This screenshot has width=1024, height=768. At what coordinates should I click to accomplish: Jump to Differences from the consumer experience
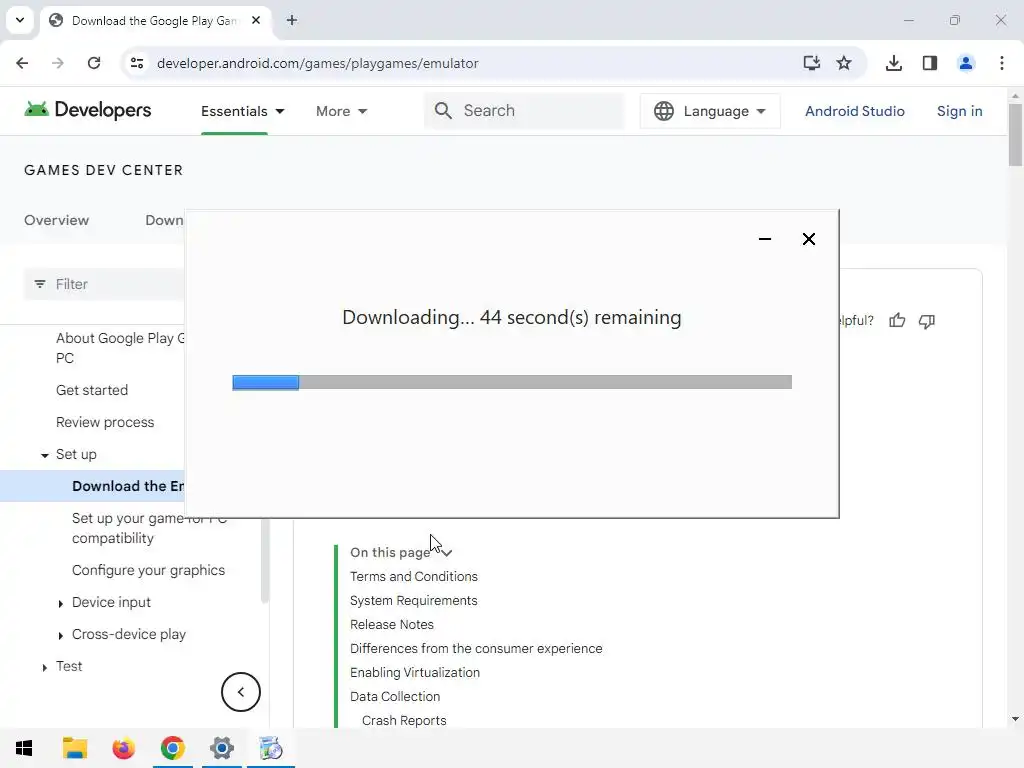point(476,648)
